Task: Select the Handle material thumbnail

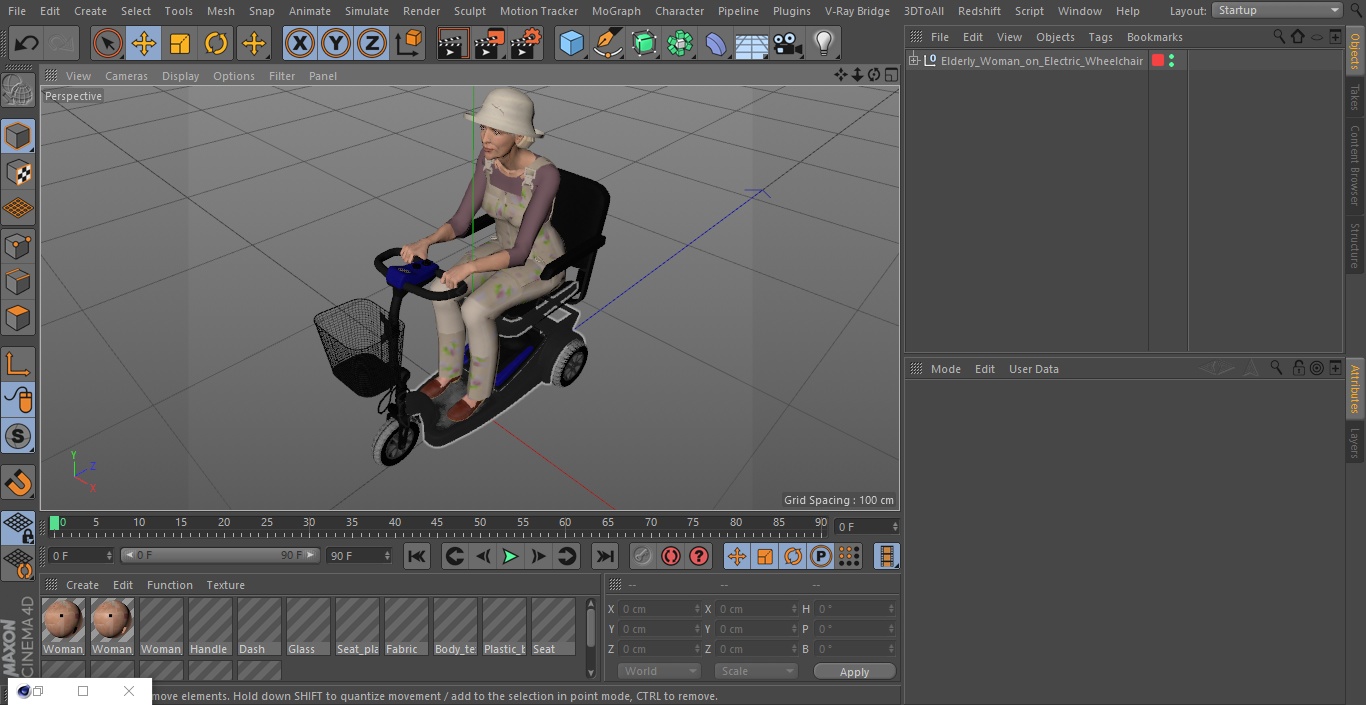Action: 210,626
